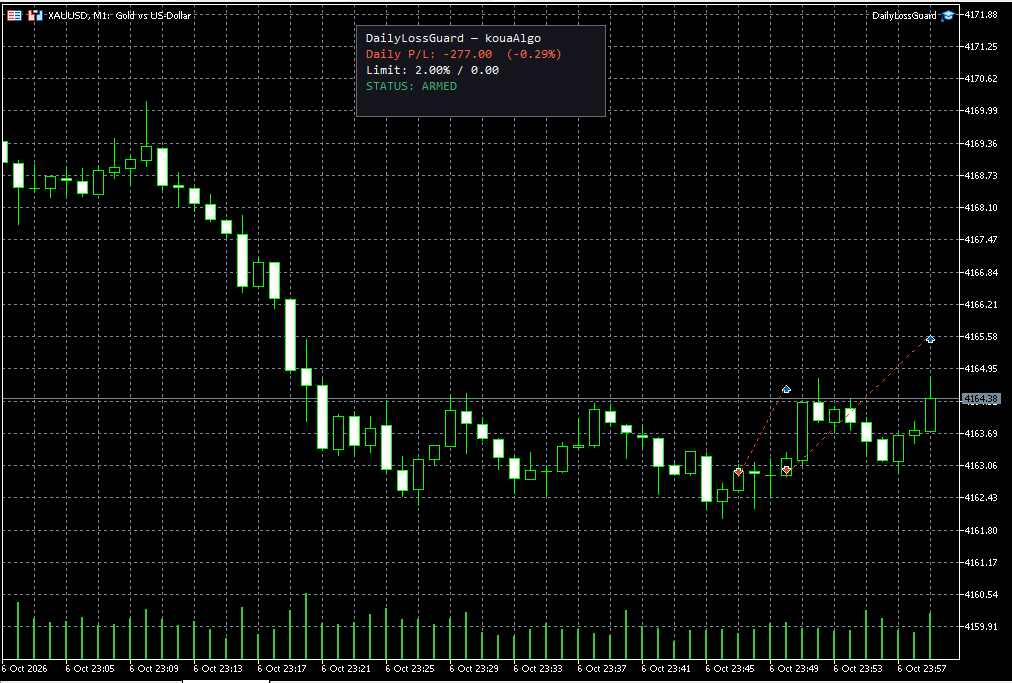Click the 6 Oct 23:29 time label
This screenshot has width=1012, height=683.
(474, 668)
